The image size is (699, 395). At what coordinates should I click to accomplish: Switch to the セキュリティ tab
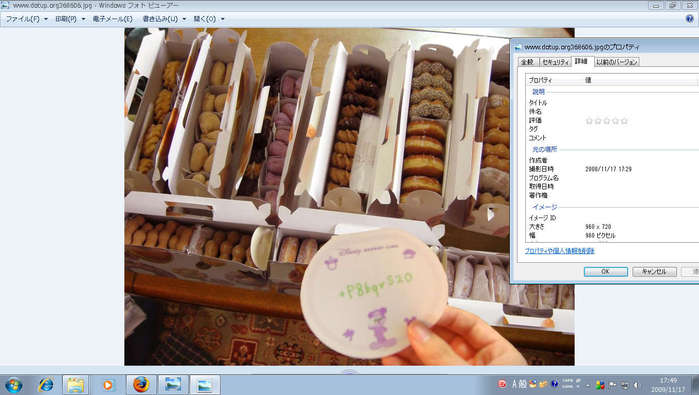[x=555, y=62]
